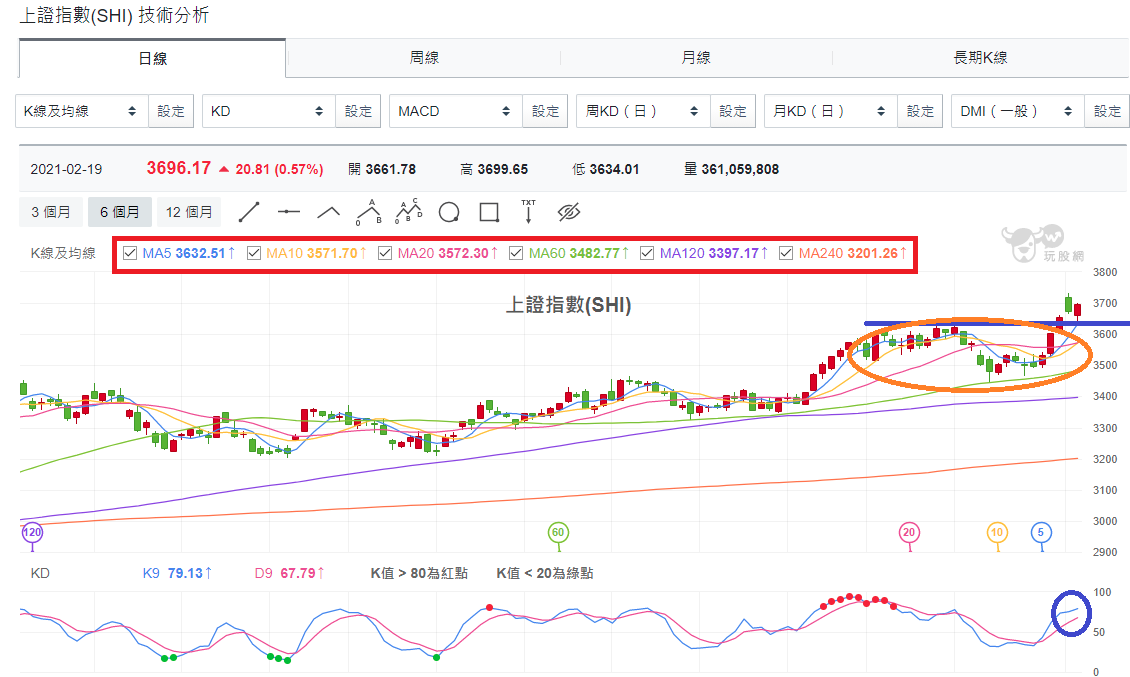Switch to the 周線 weekly tab
This screenshot has width=1130, height=677.
(424, 58)
